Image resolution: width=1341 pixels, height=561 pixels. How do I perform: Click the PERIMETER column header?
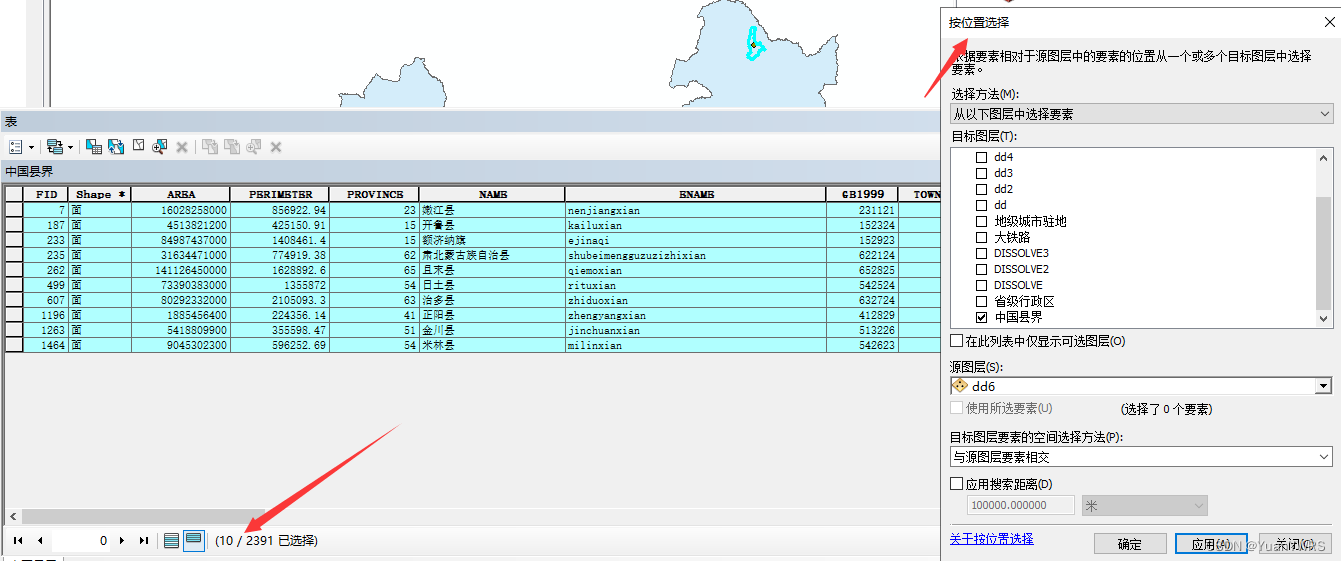click(280, 194)
